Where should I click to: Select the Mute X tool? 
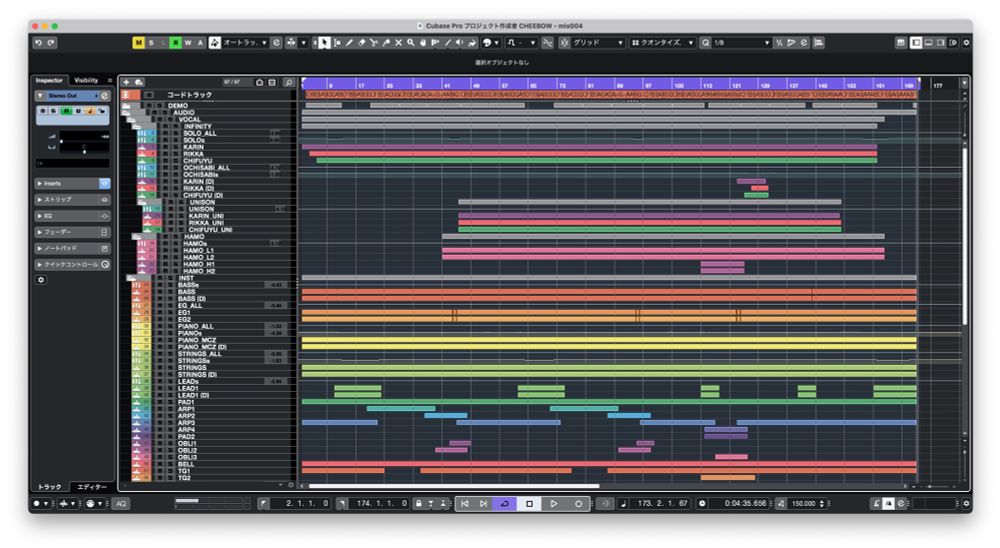[x=399, y=43]
